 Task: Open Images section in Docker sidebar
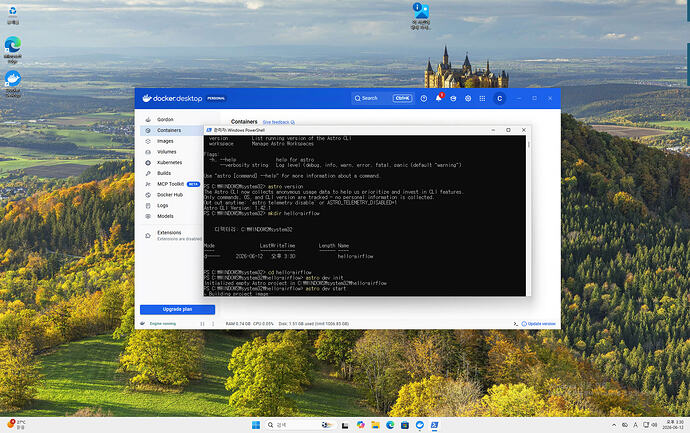tap(165, 141)
